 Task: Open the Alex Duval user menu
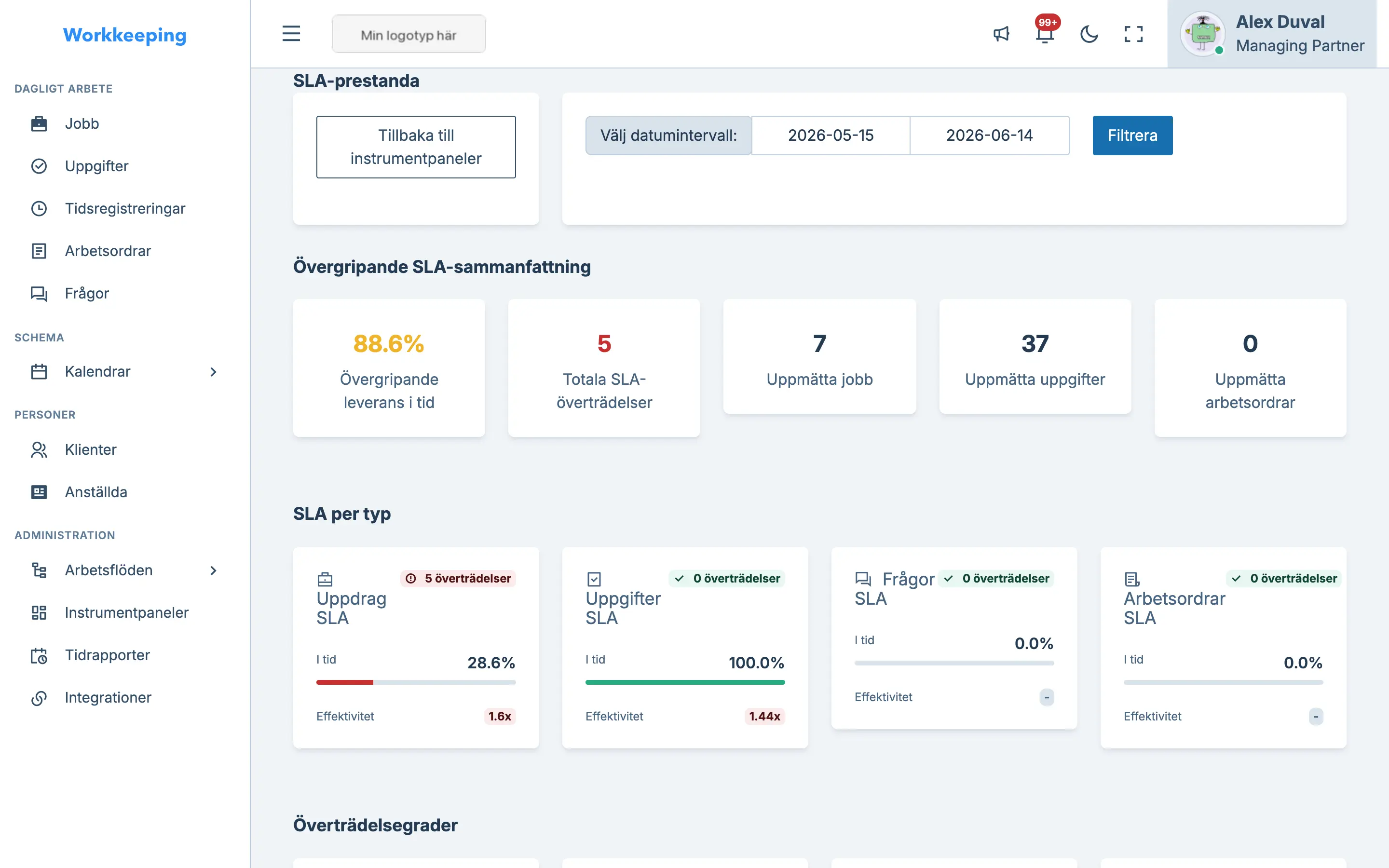(1272, 34)
